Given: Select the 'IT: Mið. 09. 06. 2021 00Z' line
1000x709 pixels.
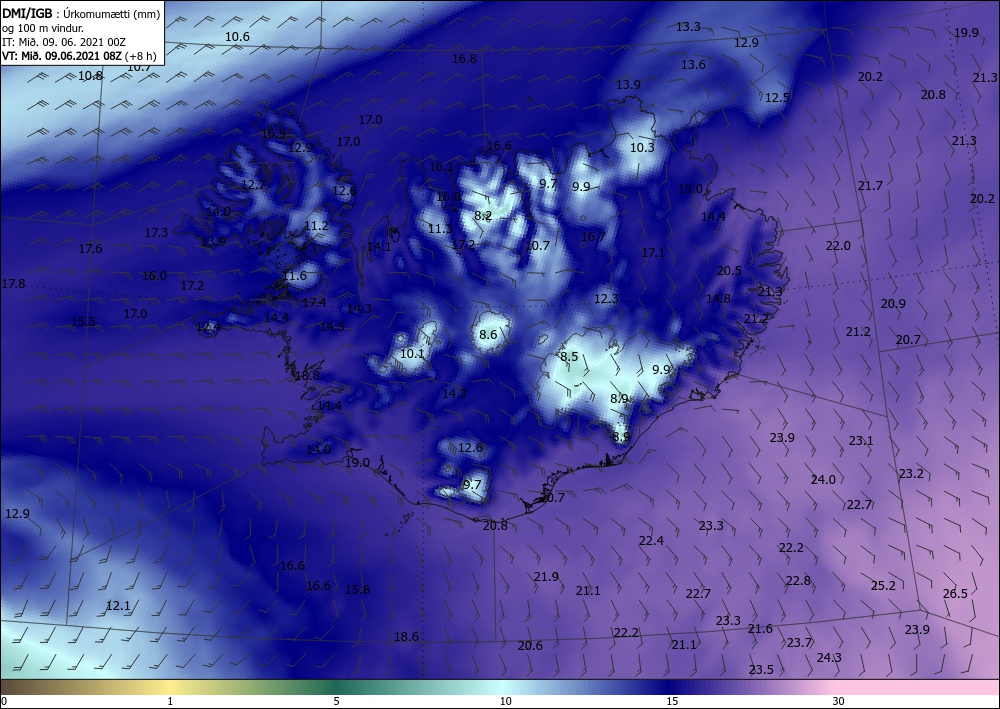Looking at the screenshot, I should (64, 42).
